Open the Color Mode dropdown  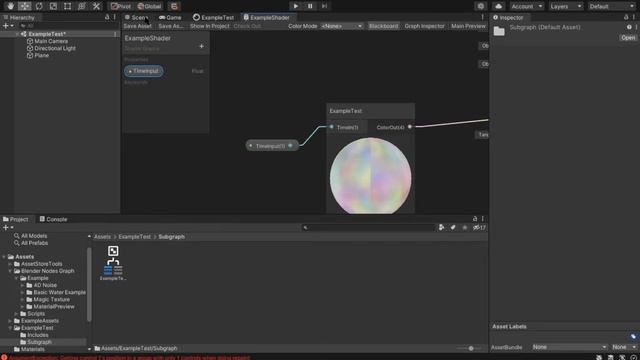tap(342, 26)
